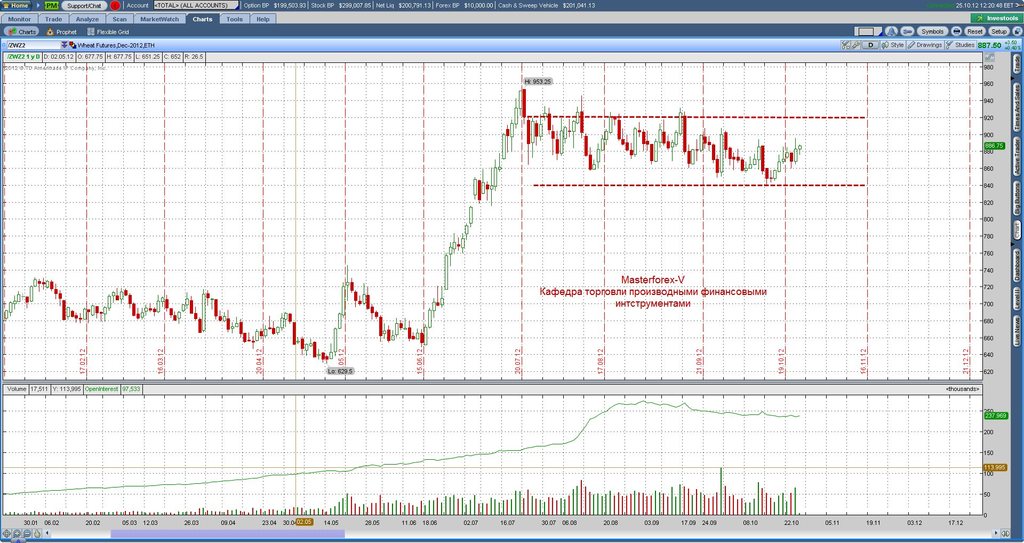
Task: Switch to the Scan tab
Action: click(x=120, y=19)
